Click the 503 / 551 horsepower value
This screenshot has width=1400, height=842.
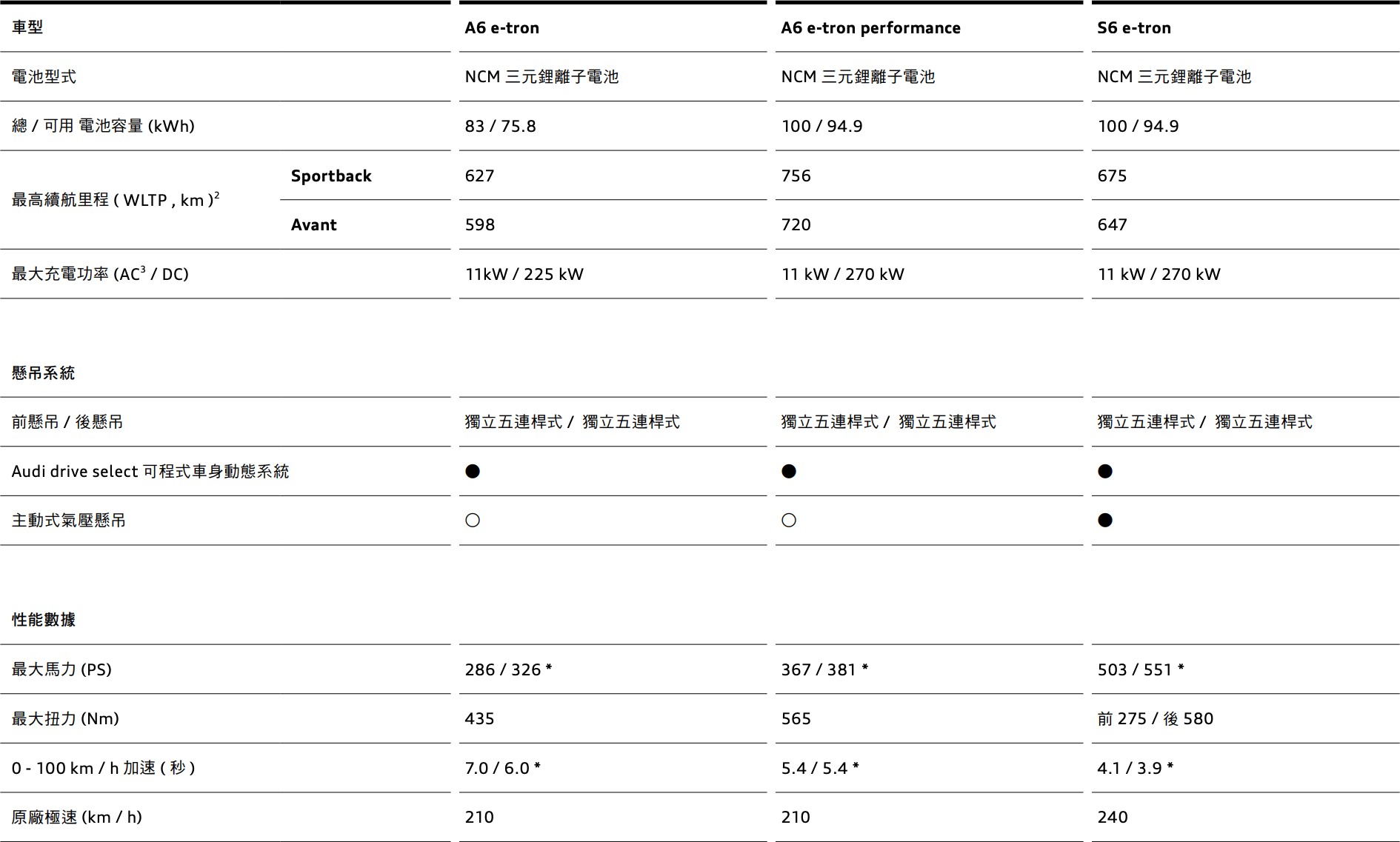[x=1141, y=669]
